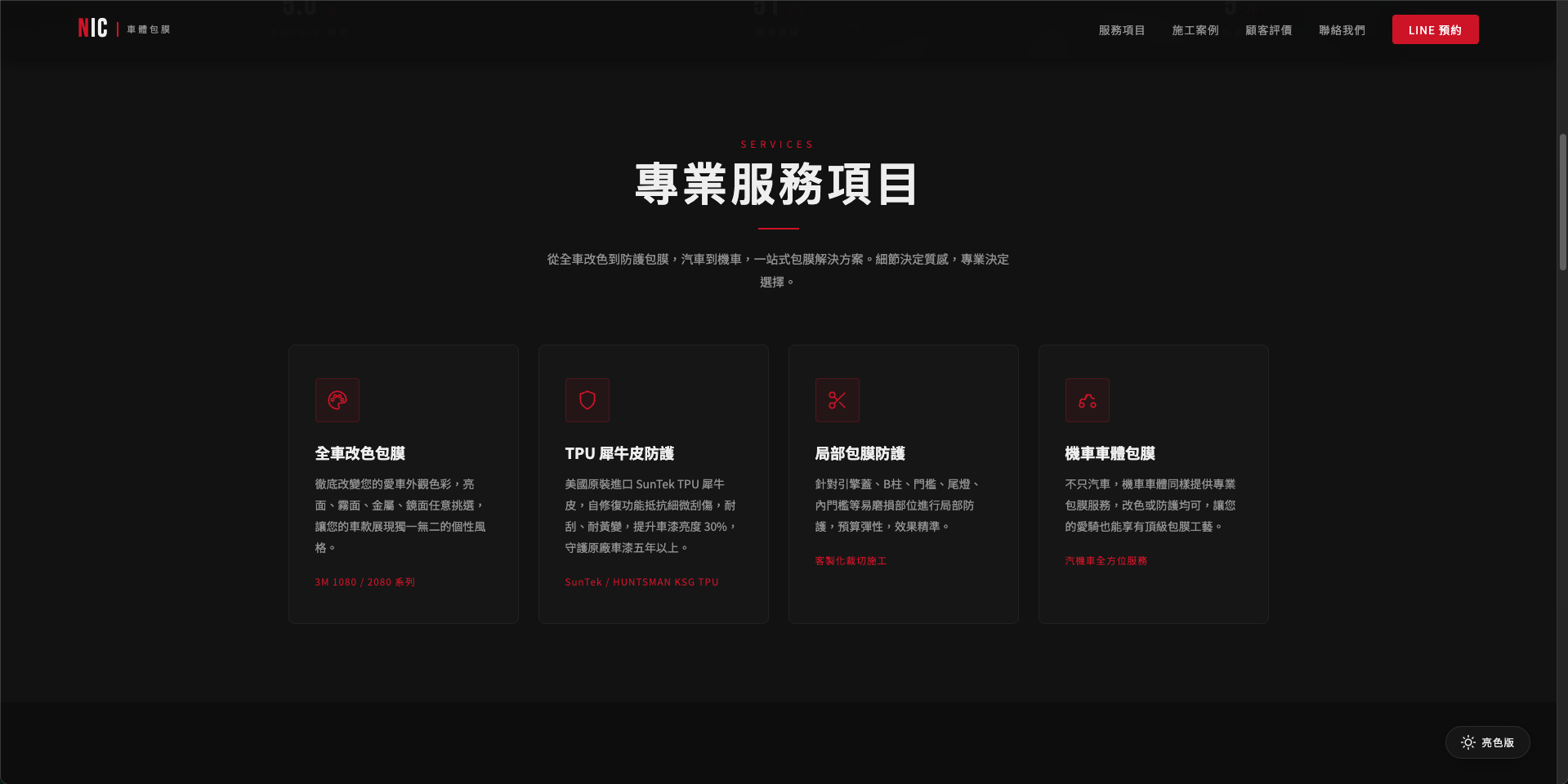Click the NIC logo in the header
The image size is (1568, 784).
tap(92, 29)
